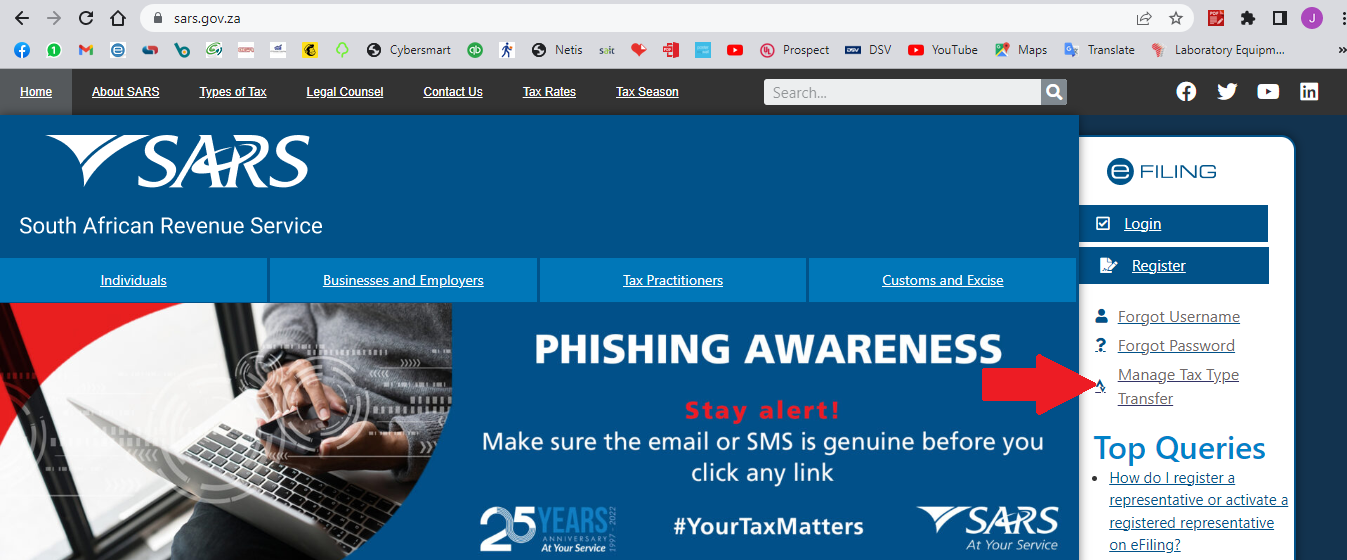Bookmark this page with star icon
This screenshot has width=1347, height=560.
click(x=1176, y=18)
